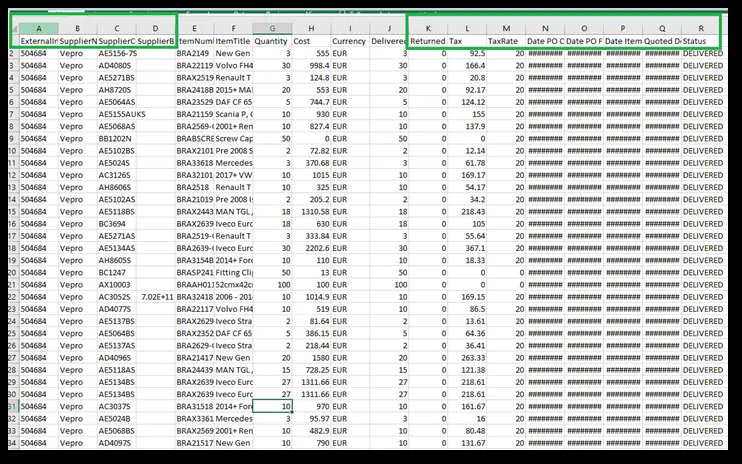The height and width of the screenshot is (464, 742).
Task: Select row header 34
Action: point(13,443)
